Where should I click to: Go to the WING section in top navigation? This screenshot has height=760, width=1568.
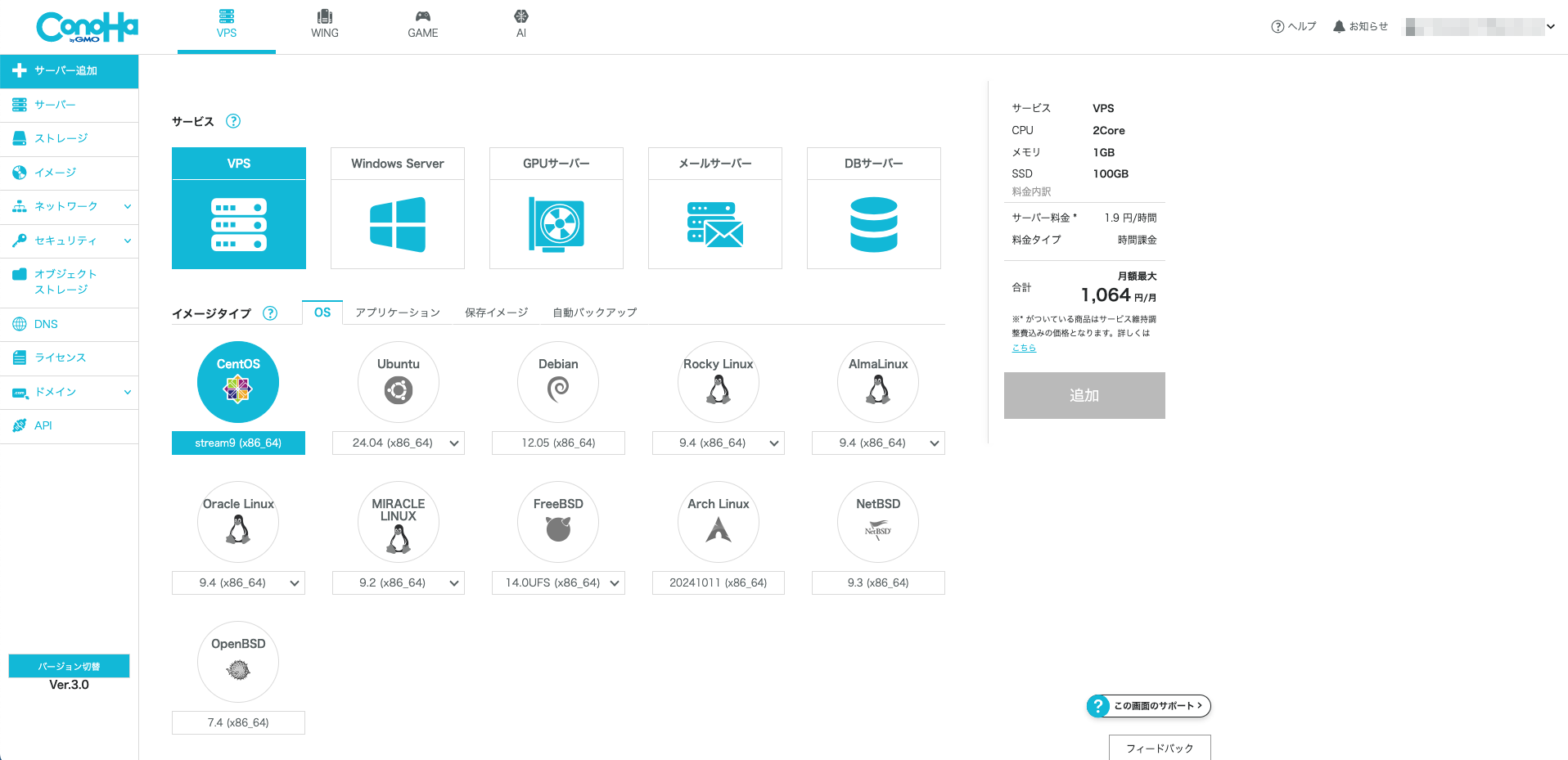(x=324, y=25)
